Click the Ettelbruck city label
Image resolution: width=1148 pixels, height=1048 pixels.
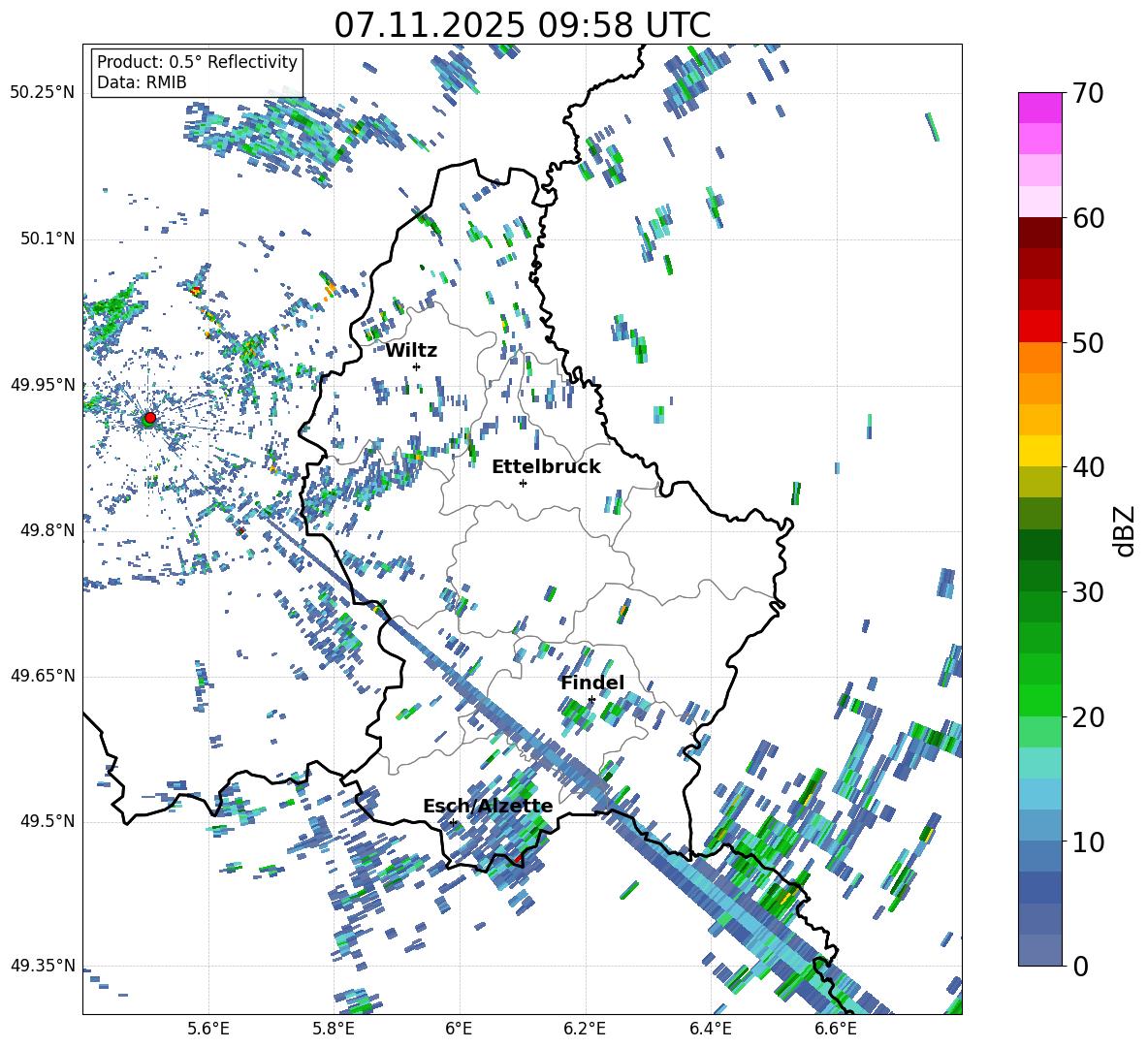click(546, 467)
